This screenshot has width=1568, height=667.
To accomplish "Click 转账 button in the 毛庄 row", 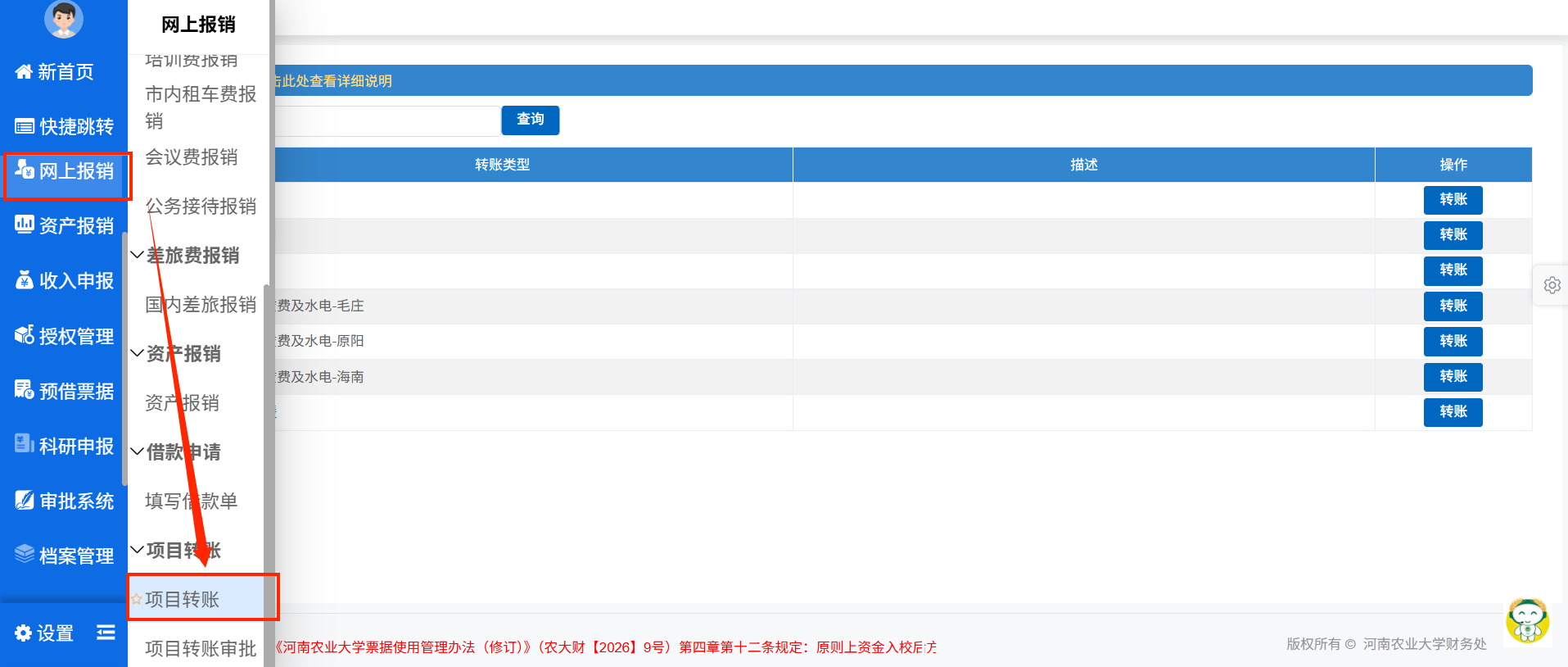I will pos(1453,306).
